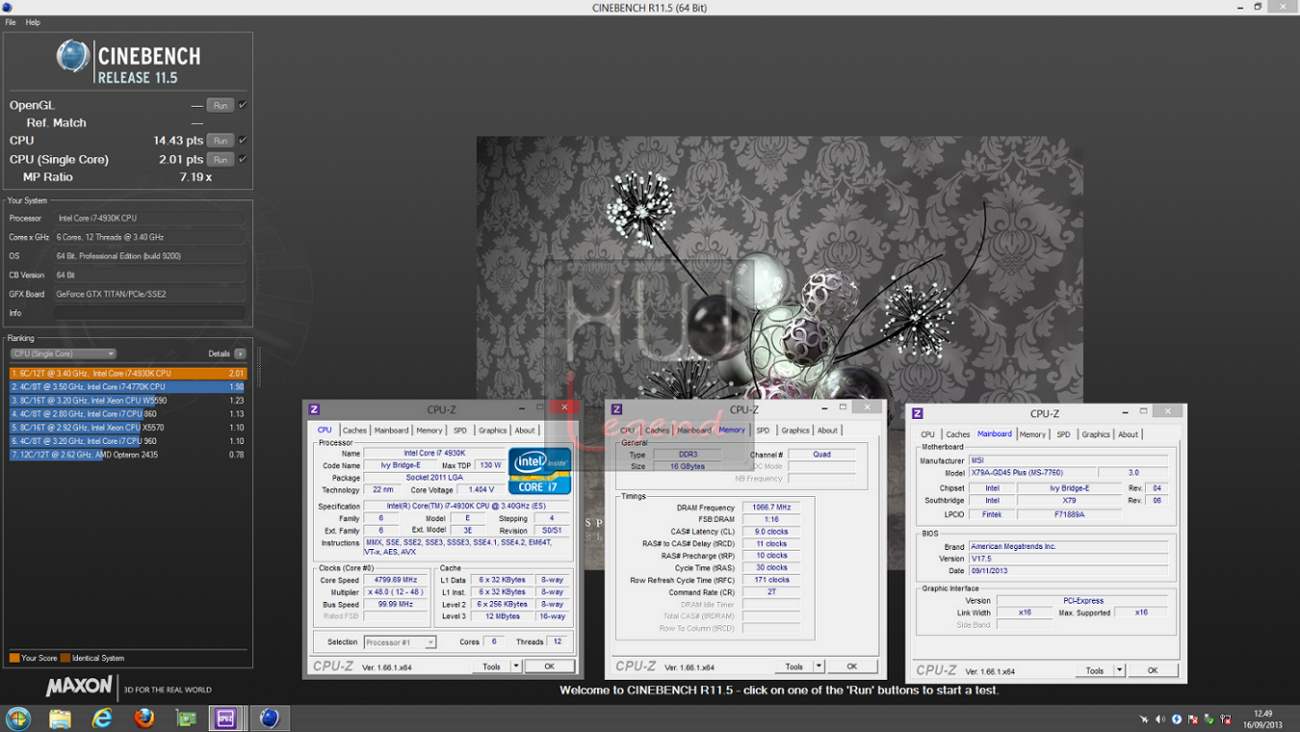Click the Details arrow button in Ranking

pos(240,354)
